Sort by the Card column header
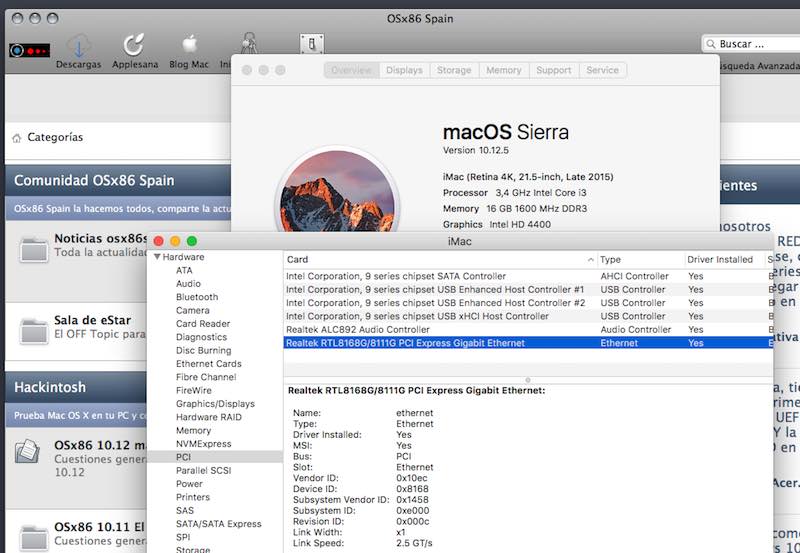The width and height of the screenshot is (800, 553). coord(440,259)
